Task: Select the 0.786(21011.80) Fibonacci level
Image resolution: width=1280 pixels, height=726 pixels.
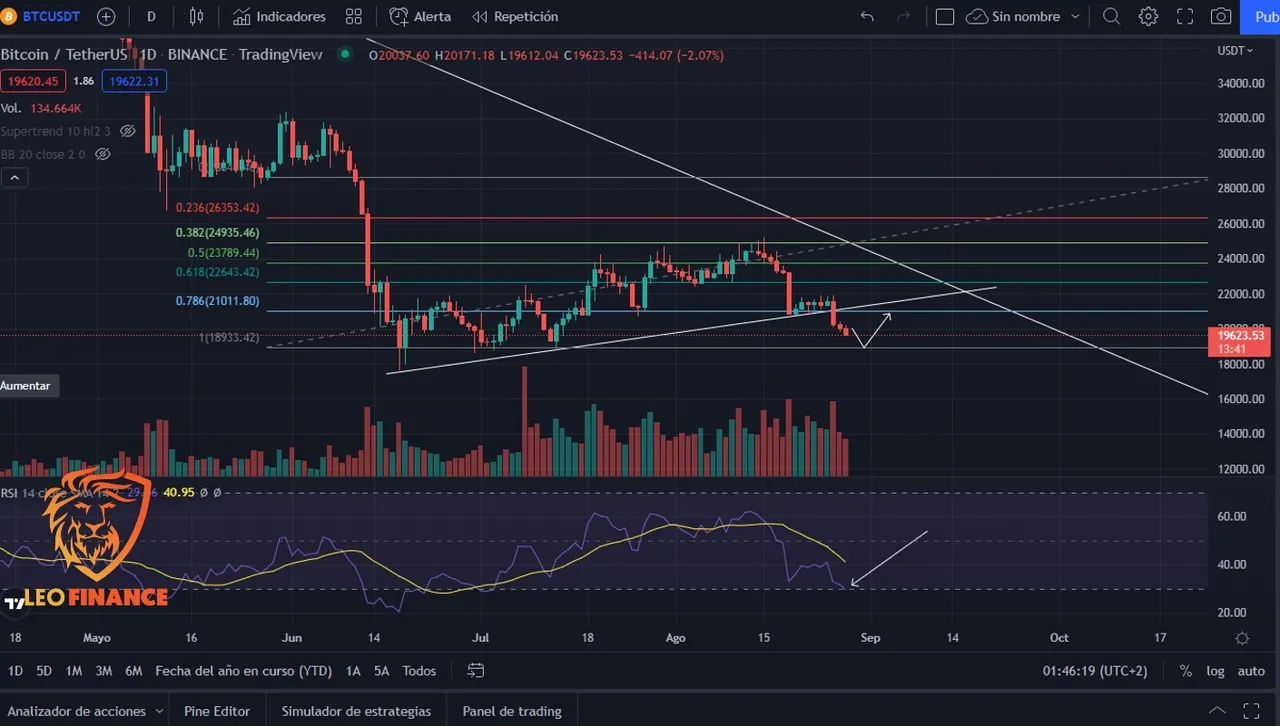Action: tap(217, 300)
